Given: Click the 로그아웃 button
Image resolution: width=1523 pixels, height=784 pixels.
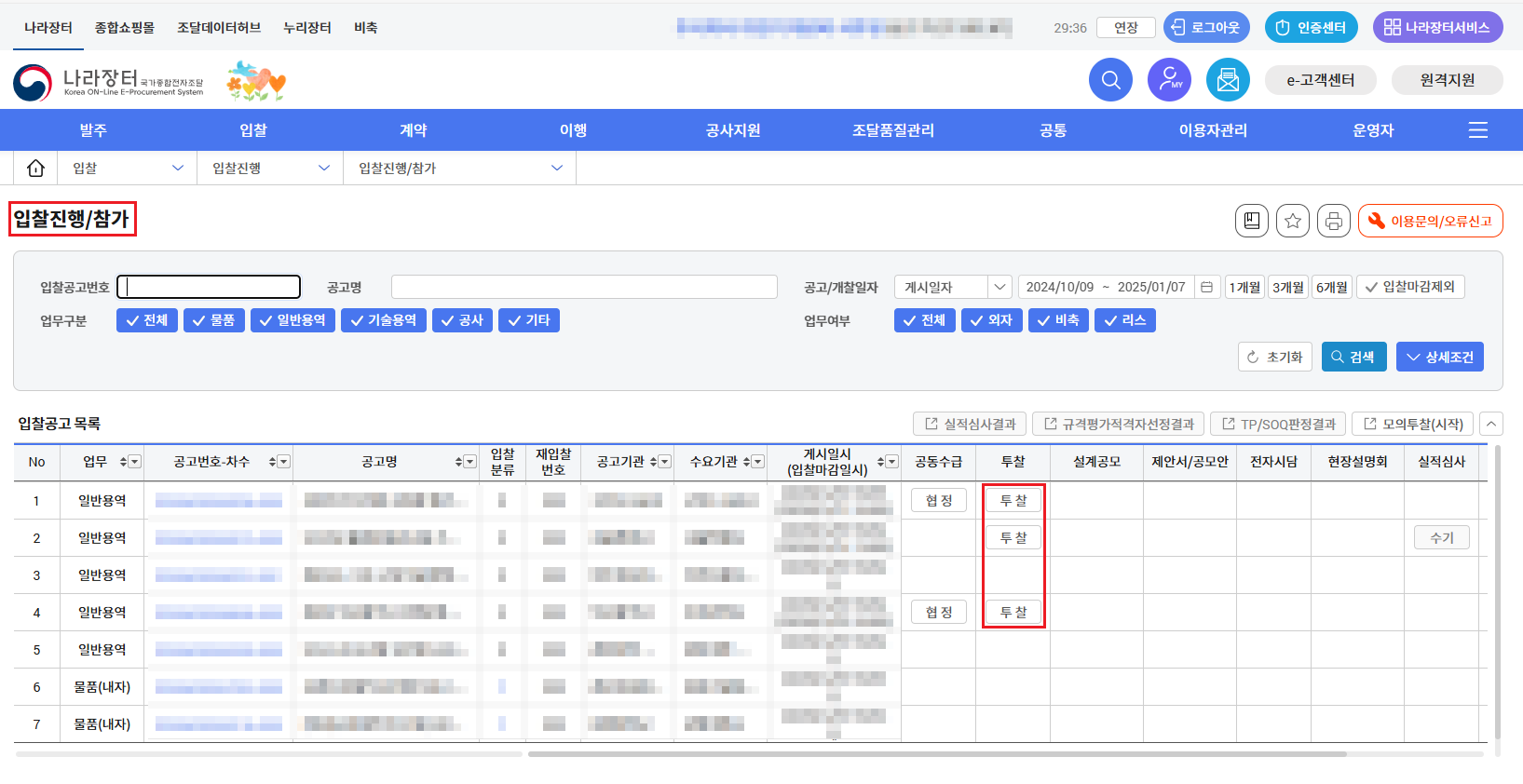Looking at the screenshot, I should coord(1206,28).
